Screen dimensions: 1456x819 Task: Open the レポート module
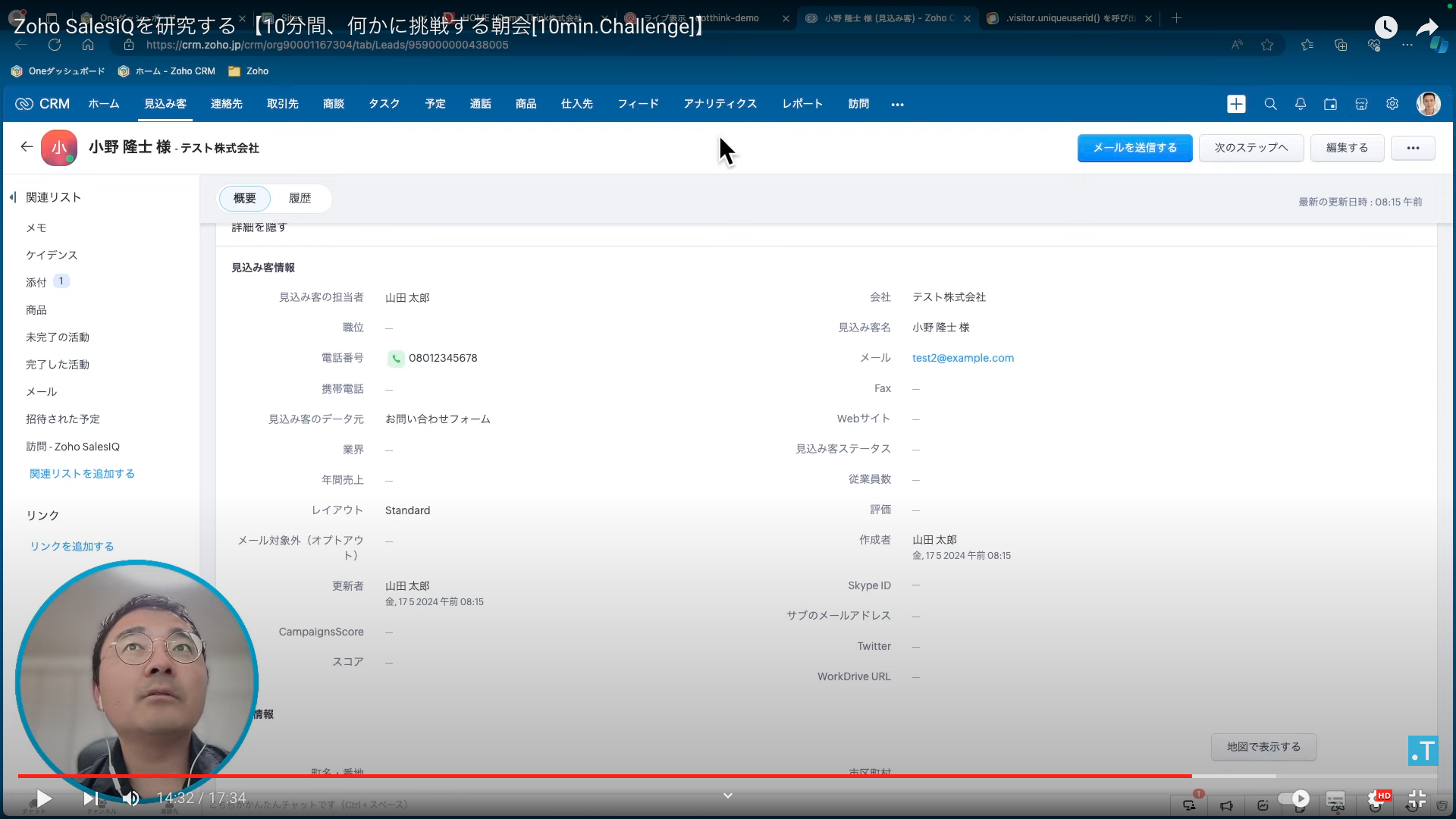[x=802, y=104]
